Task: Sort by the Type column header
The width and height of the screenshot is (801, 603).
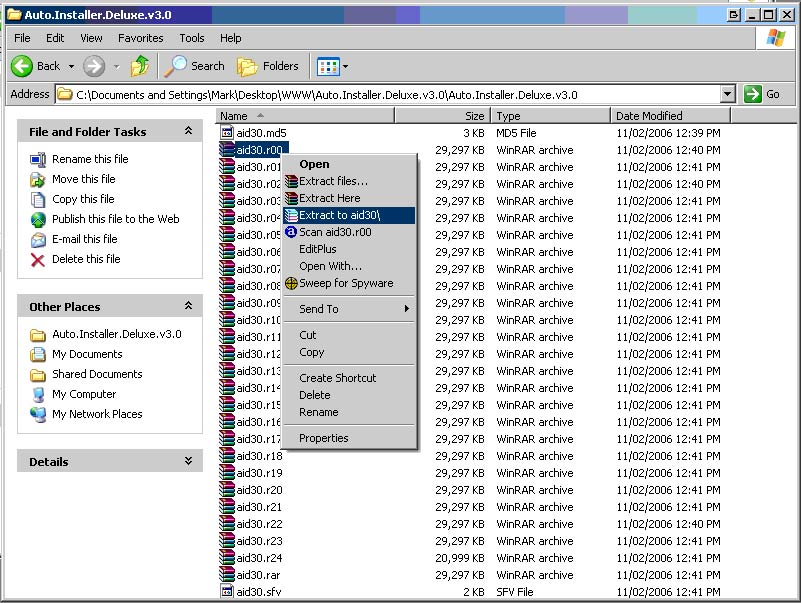Action: tap(551, 116)
